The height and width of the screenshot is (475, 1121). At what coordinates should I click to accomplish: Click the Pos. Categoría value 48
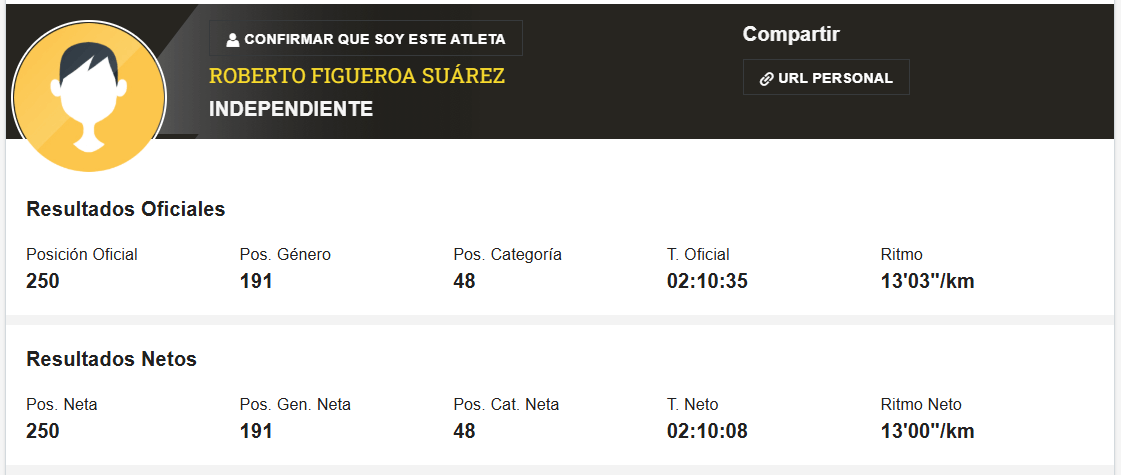[x=464, y=281]
